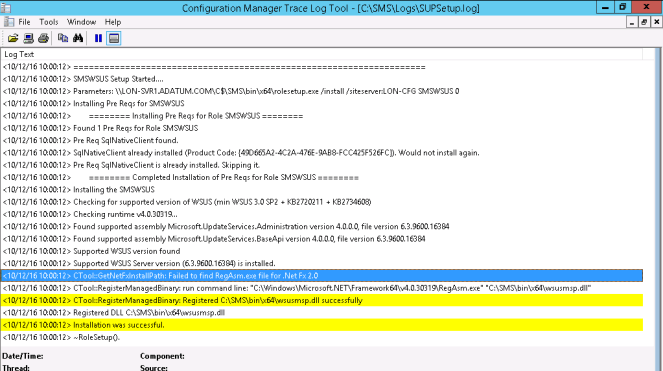The width and height of the screenshot is (663, 371).
Task: Open the File menu
Action: click(24, 22)
